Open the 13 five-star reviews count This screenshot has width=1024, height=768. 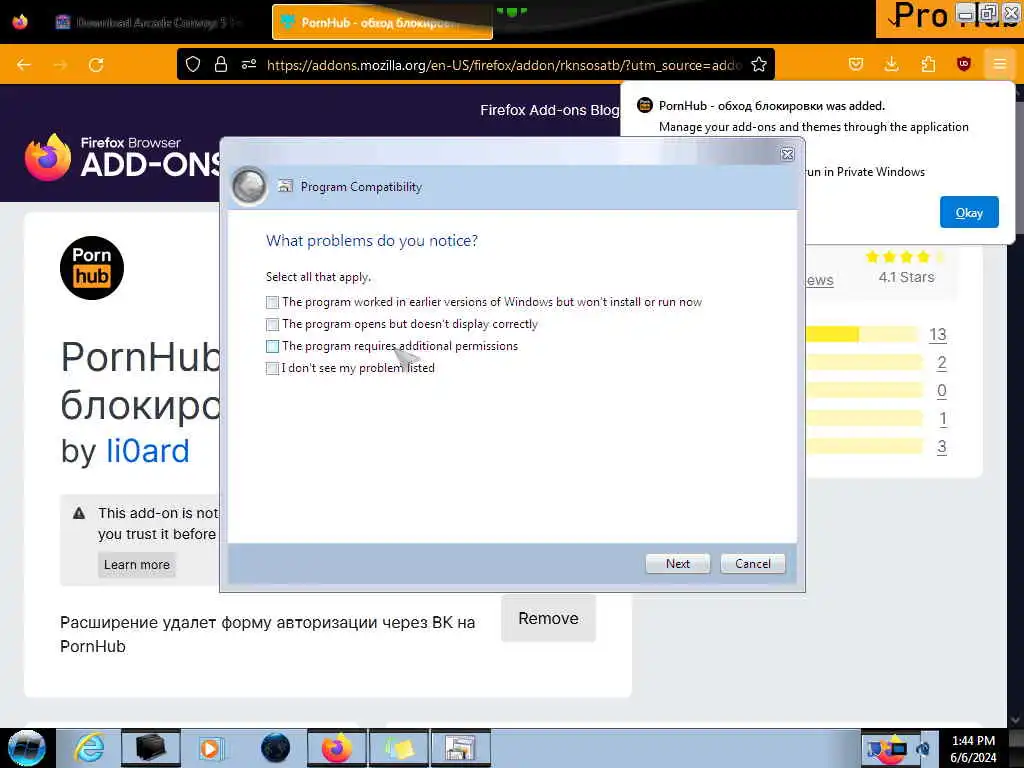click(938, 334)
